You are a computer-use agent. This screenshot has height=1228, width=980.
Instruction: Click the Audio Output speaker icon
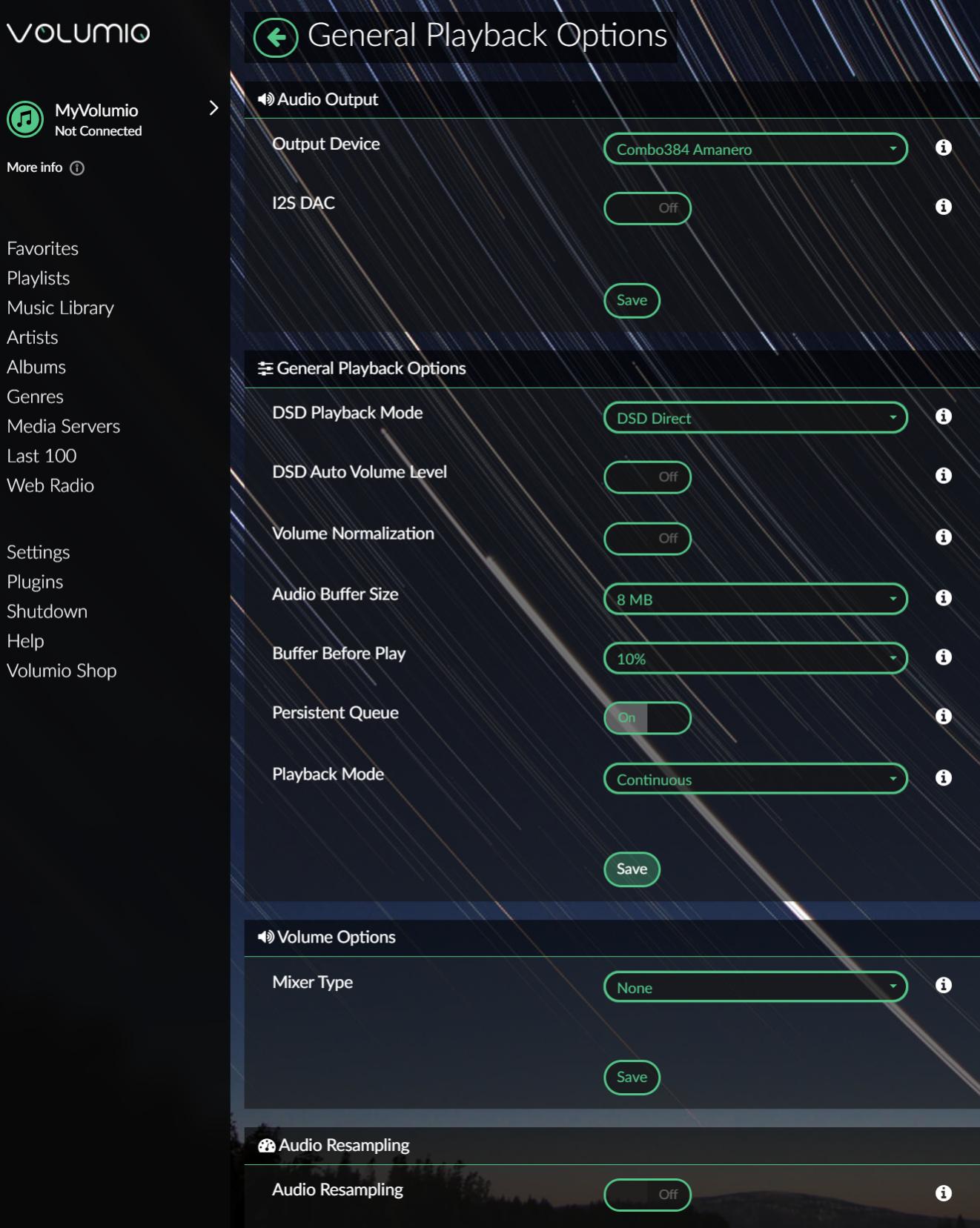265,99
